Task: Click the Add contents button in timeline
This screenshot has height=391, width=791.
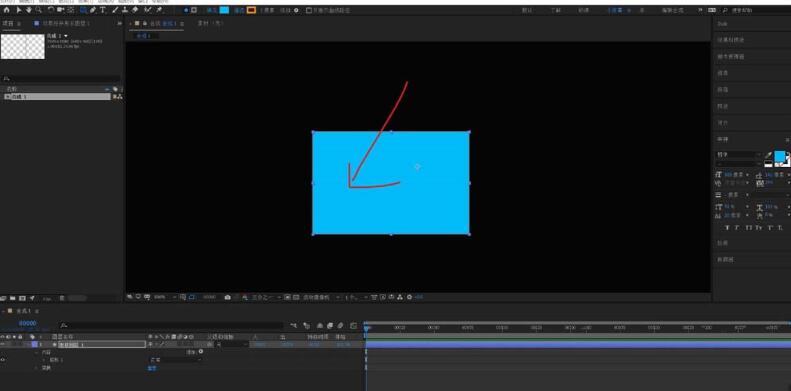Action: coord(201,352)
